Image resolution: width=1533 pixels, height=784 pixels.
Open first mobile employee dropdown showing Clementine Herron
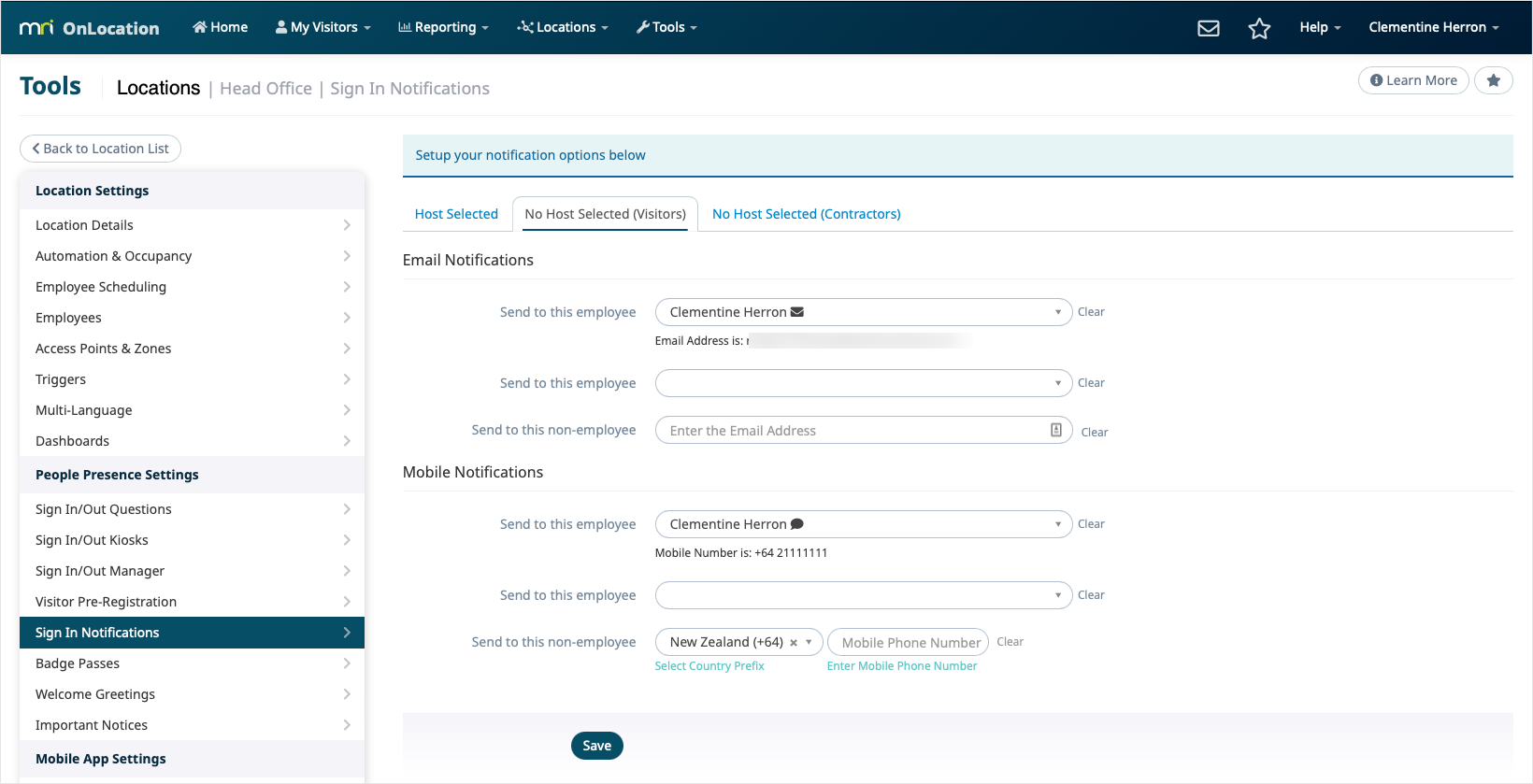pos(864,524)
